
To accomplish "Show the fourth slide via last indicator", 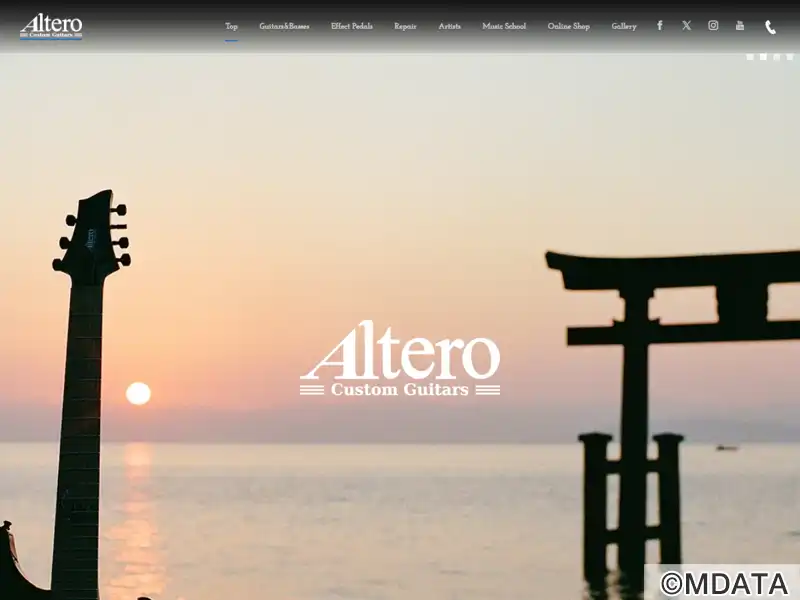I will [790, 57].
